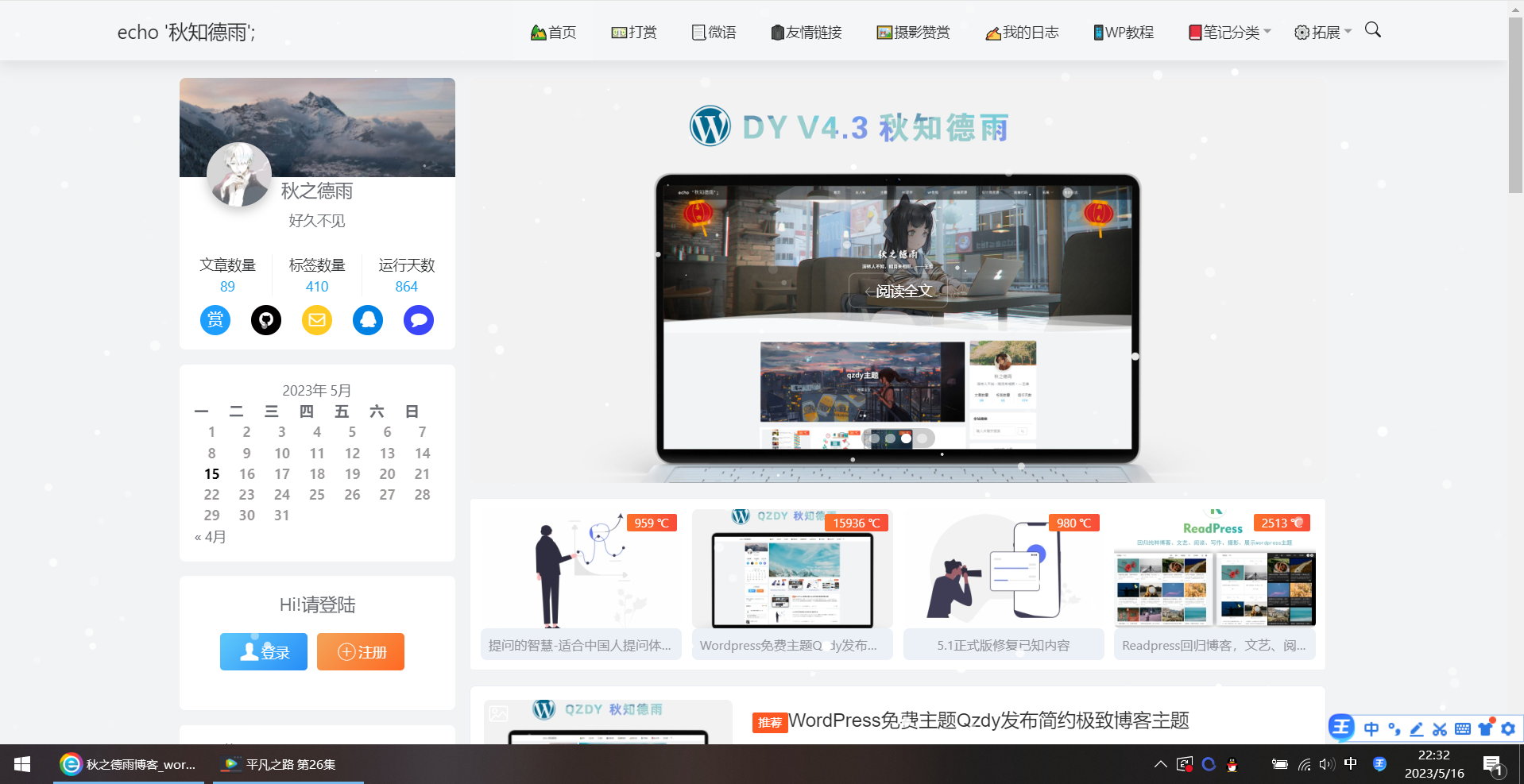
Task: Open the IME skin shirt icon
Action: coord(1486,728)
